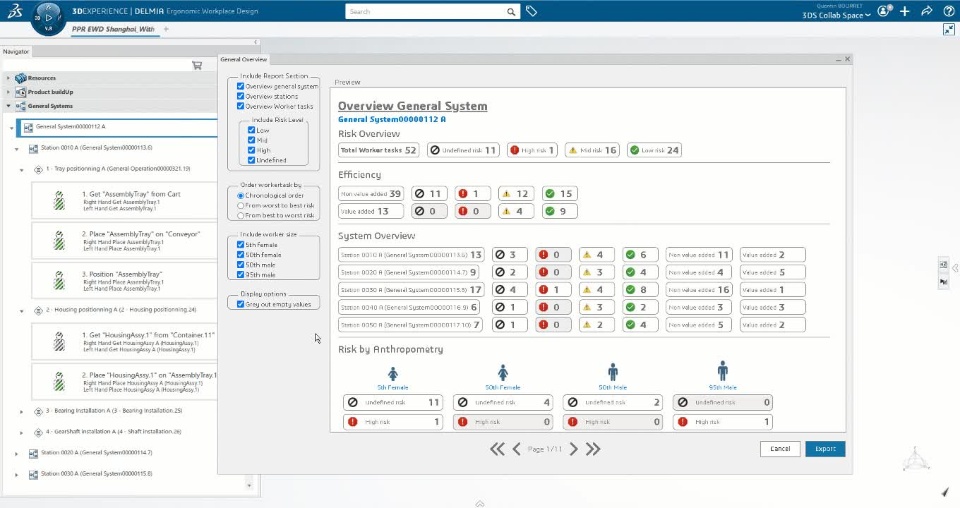Open the help question mark icon
This screenshot has width=960, height=508.
pyautogui.click(x=948, y=11)
